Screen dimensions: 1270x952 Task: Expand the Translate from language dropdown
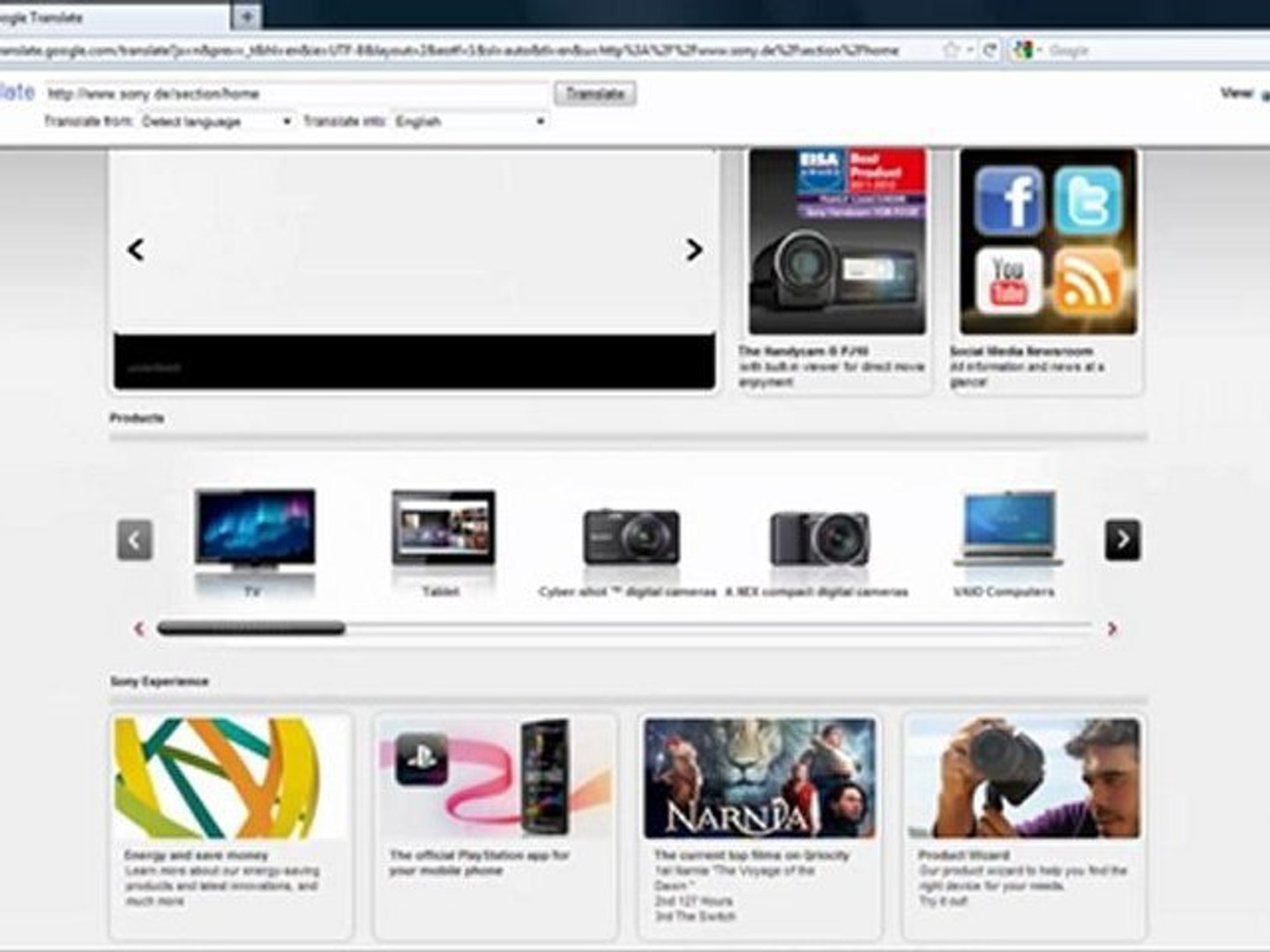coord(216,121)
